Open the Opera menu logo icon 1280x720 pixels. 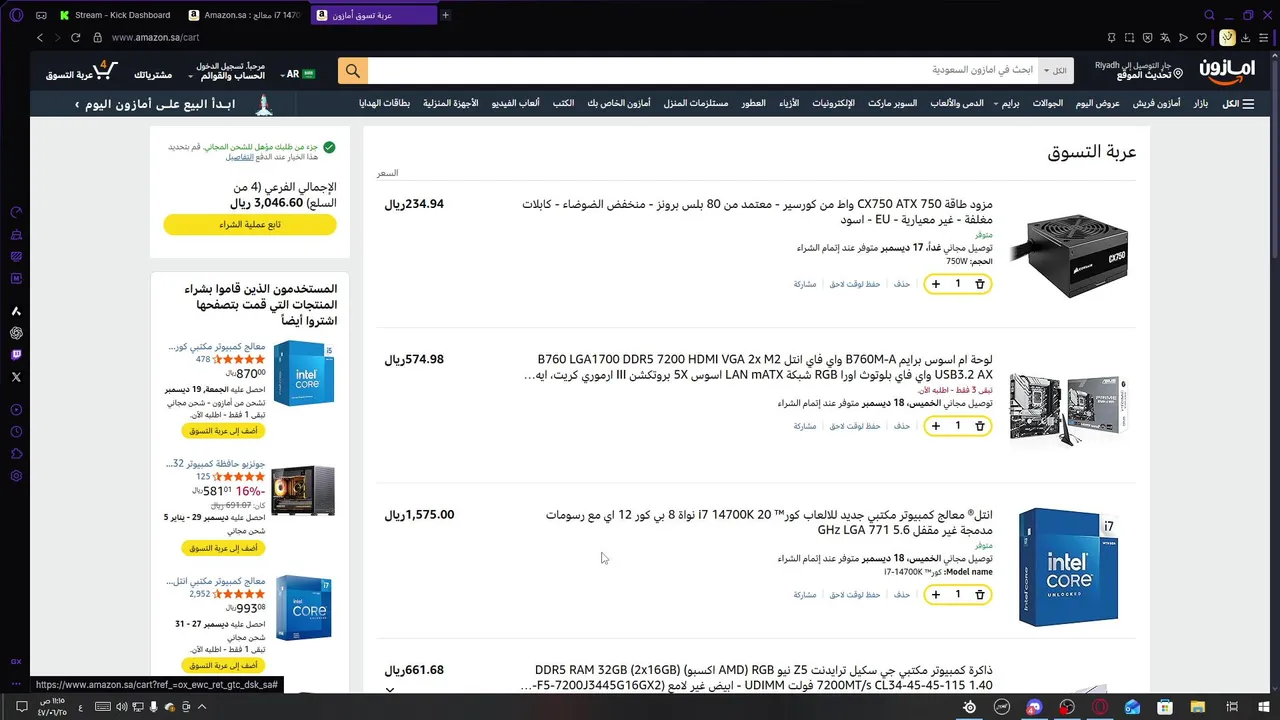point(16,15)
